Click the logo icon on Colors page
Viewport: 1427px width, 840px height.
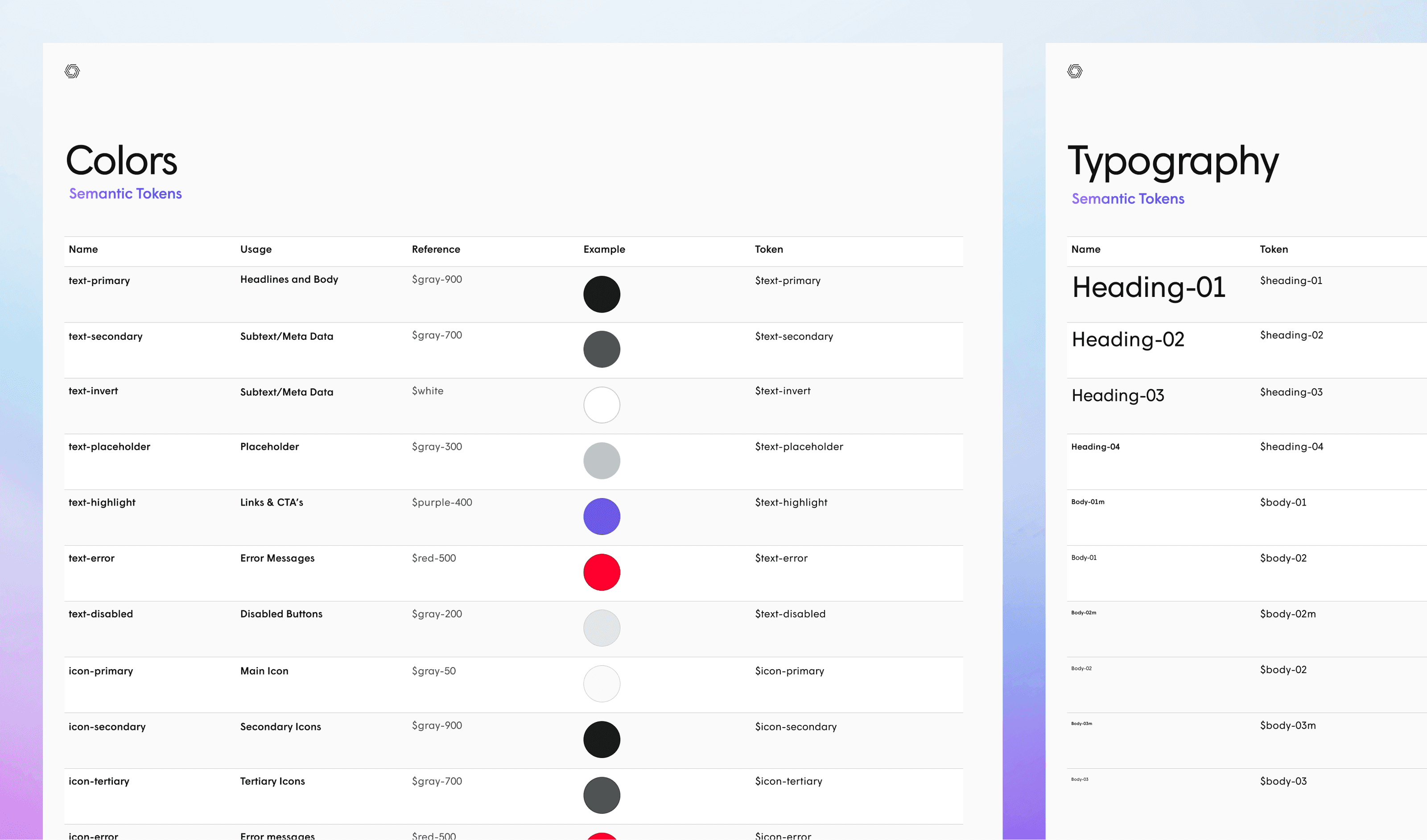pos(72,71)
